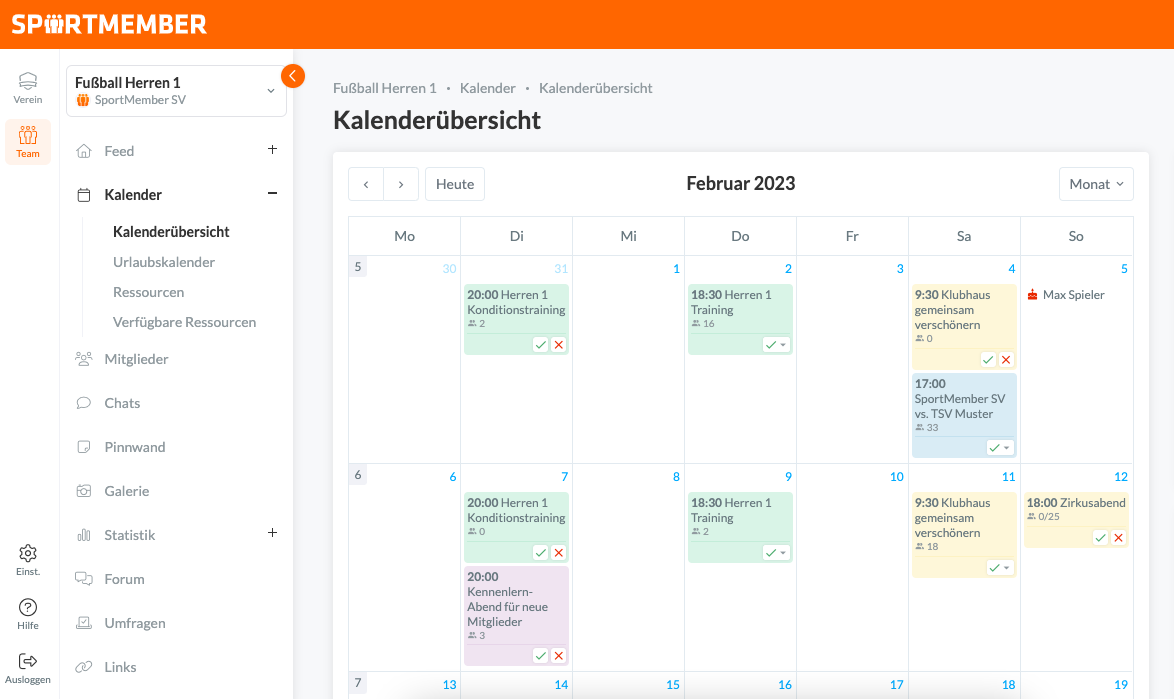Click the Hilfe question mark icon

coord(28,607)
